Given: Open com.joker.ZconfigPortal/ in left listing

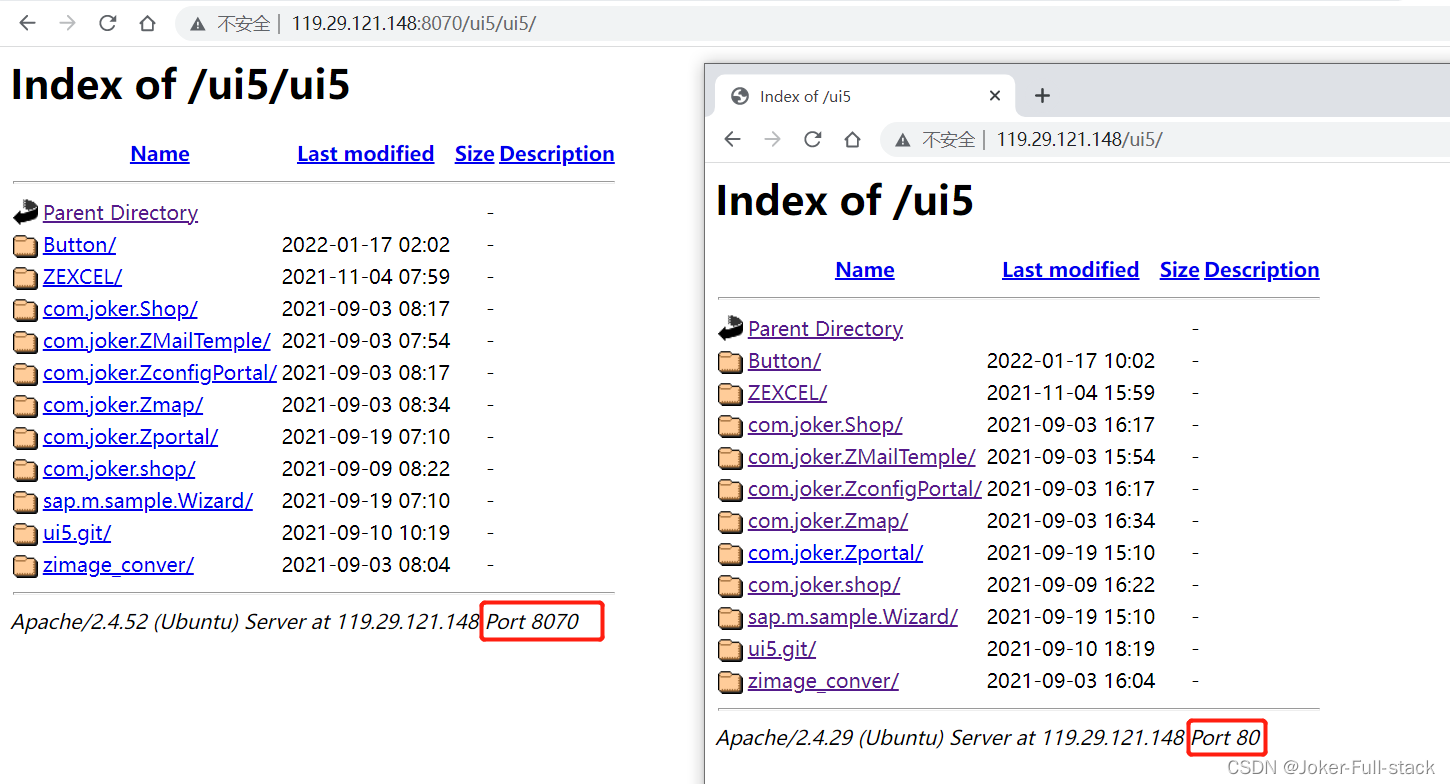Looking at the screenshot, I should pos(160,373).
